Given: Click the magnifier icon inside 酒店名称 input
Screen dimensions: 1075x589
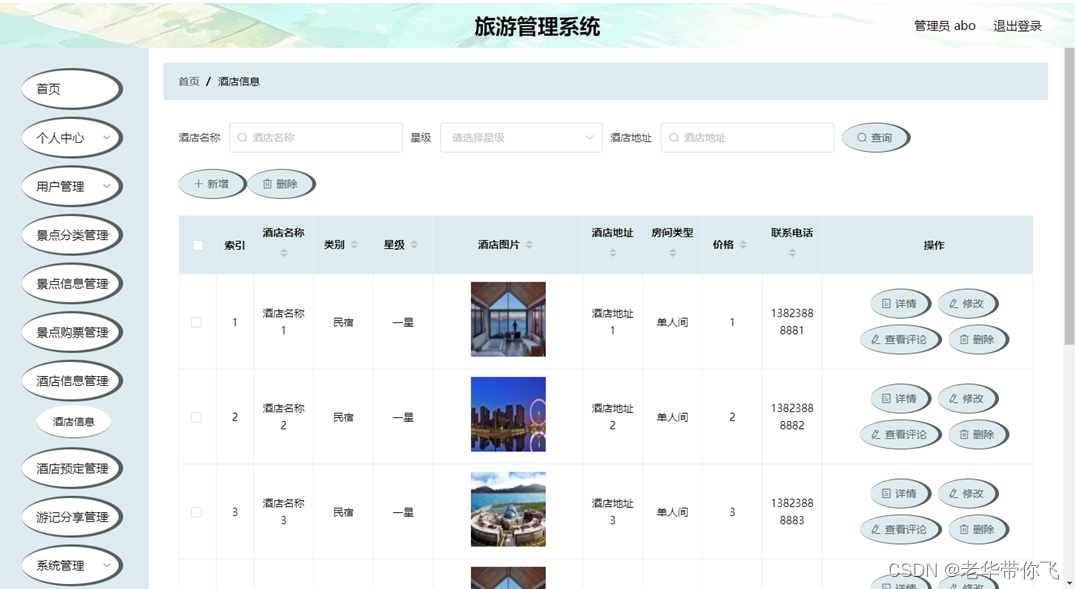Looking at the screenshot, I should click(x=240, y=137).
